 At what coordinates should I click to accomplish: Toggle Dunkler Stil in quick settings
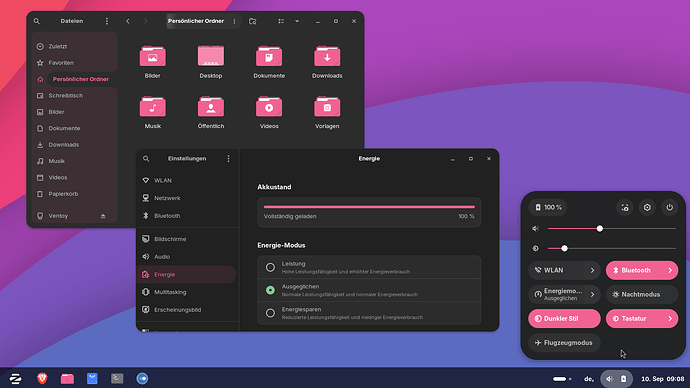coord(564,318)
